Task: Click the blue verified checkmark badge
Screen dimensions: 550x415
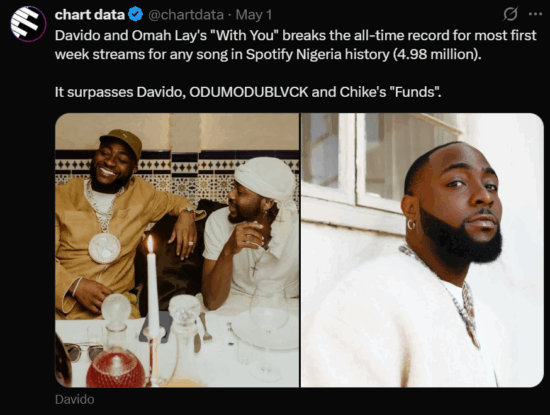Action: click(x=135, y=15)
